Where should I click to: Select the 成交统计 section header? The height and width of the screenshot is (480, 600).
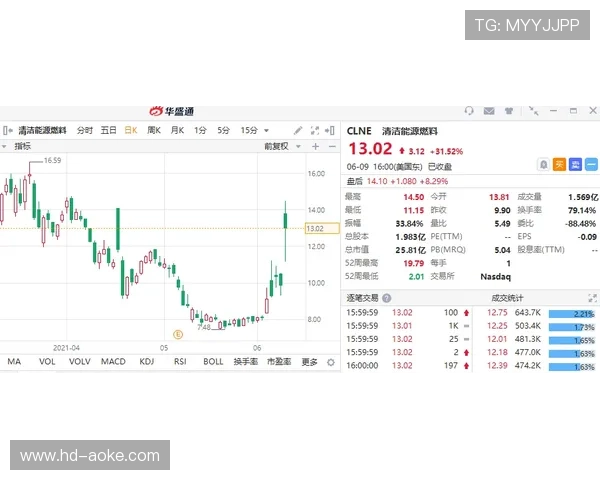[507, 298]
